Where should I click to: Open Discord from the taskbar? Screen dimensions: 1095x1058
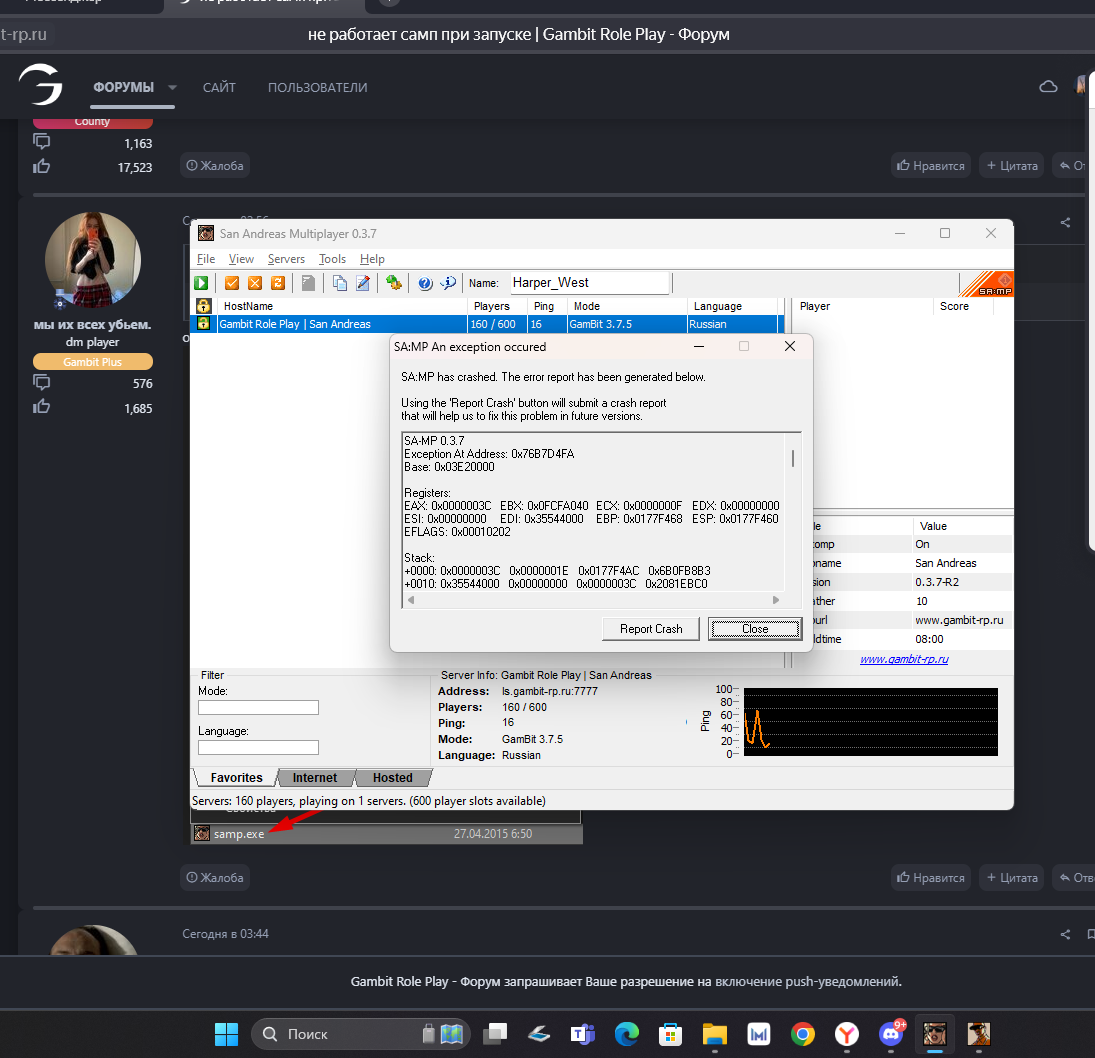point(890,1033)
